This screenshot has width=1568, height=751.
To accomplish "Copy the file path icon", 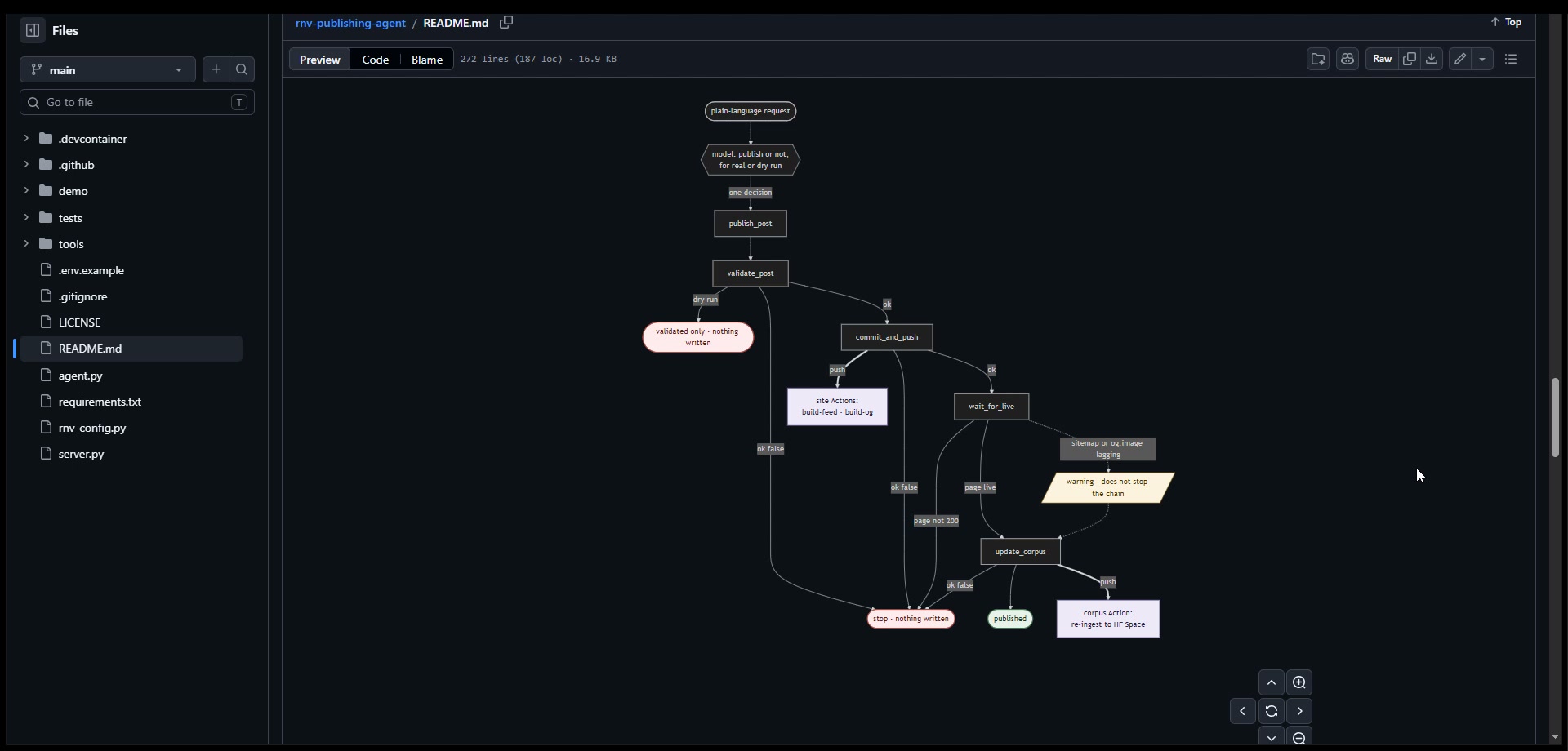I will point(506,22).
